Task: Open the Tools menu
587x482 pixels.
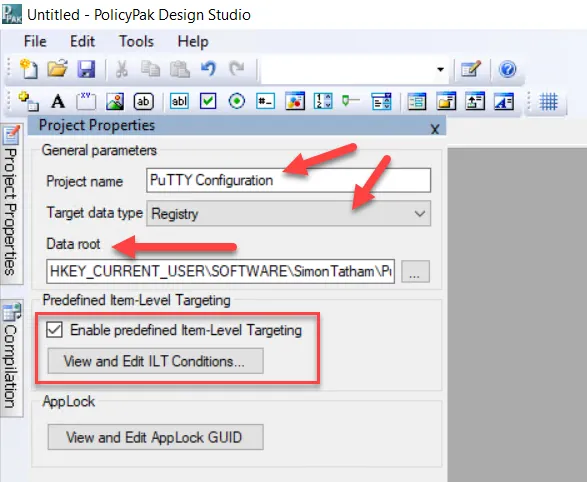Action: [137, 41]
